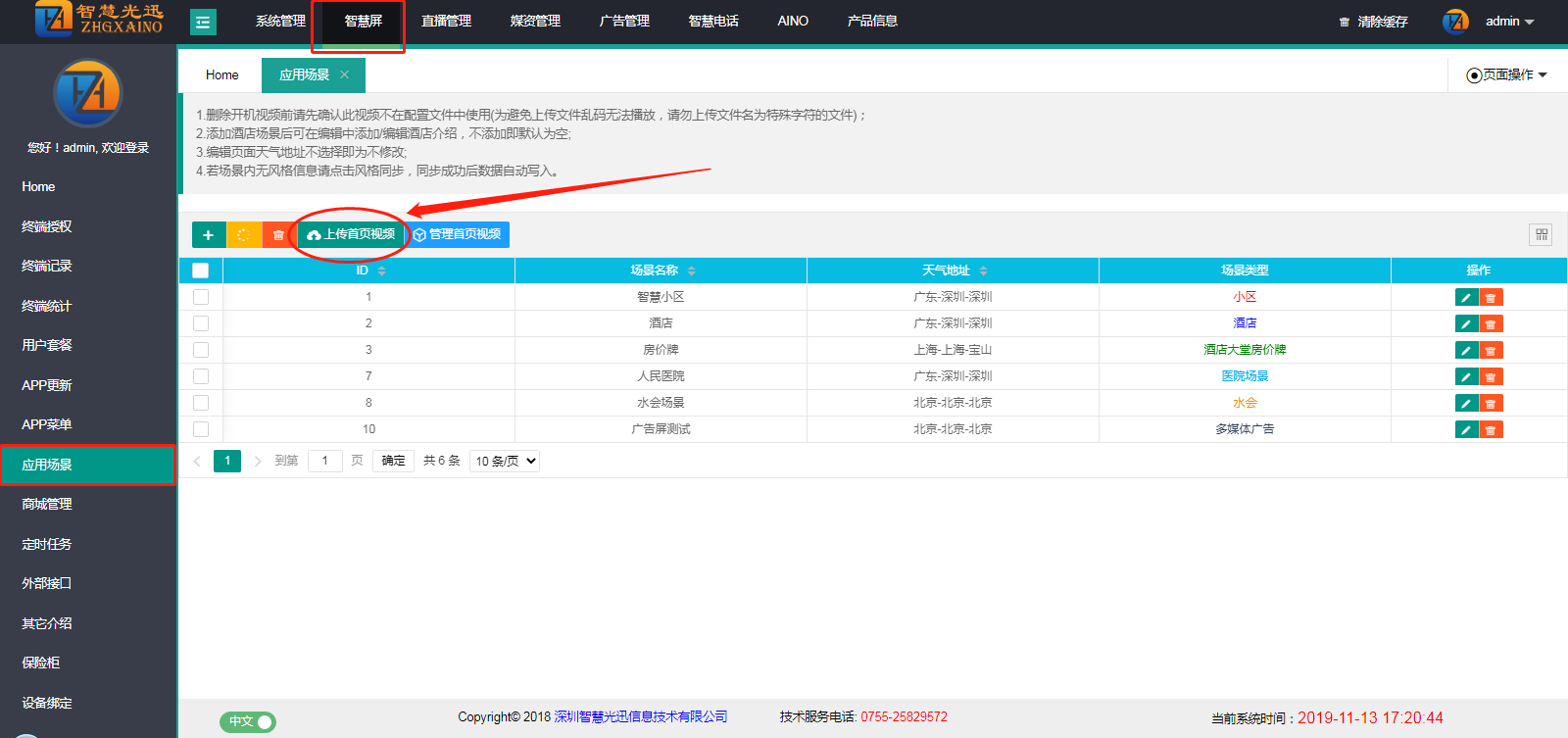
Task: Click the 管理首页视频 button
Action: [x=458, y=235]
